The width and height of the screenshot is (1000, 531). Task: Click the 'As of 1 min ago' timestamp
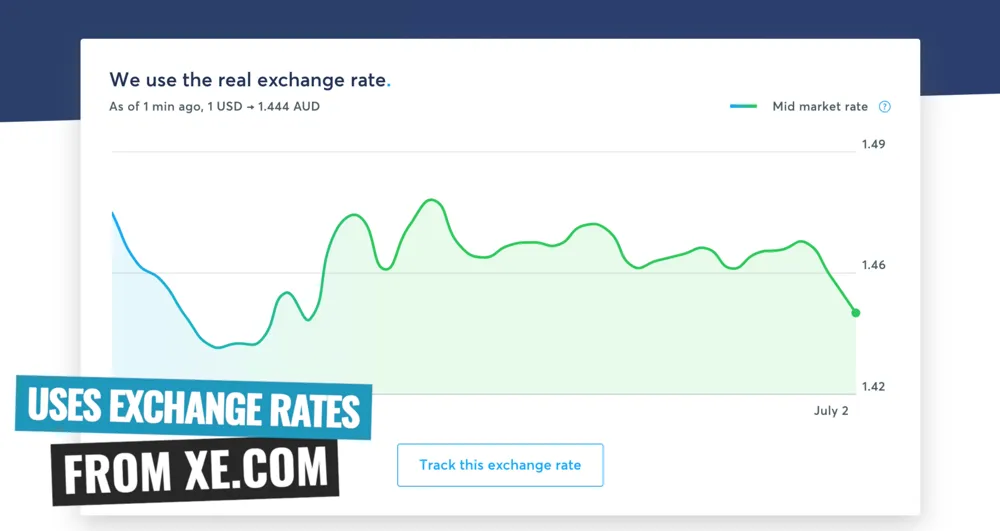coord(153,107)
